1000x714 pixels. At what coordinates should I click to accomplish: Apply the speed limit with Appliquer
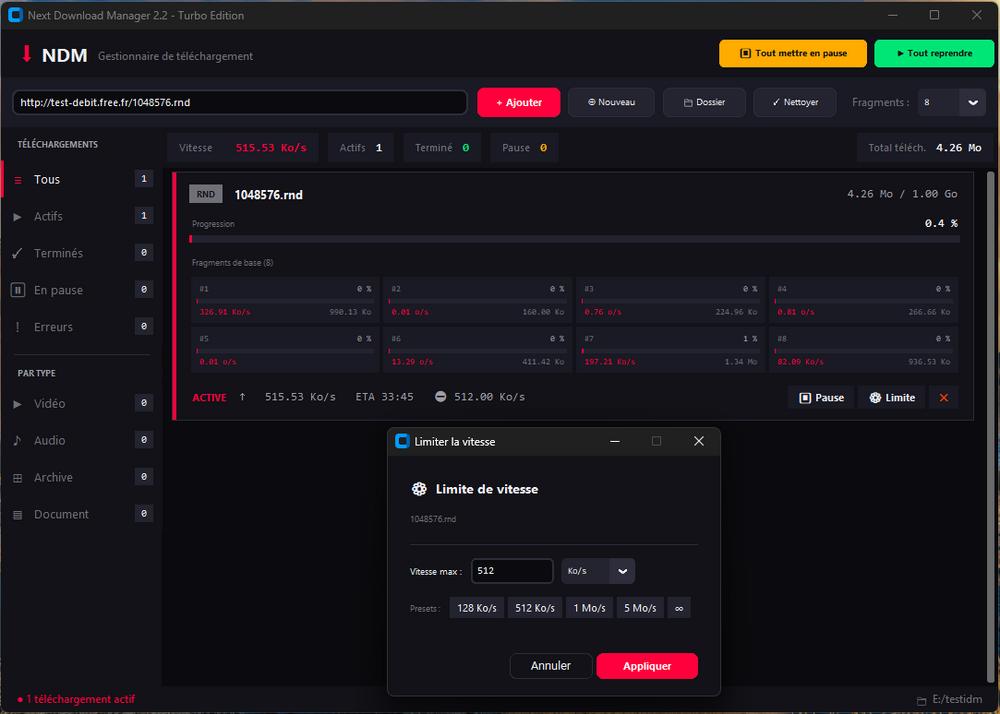[647, 666]
